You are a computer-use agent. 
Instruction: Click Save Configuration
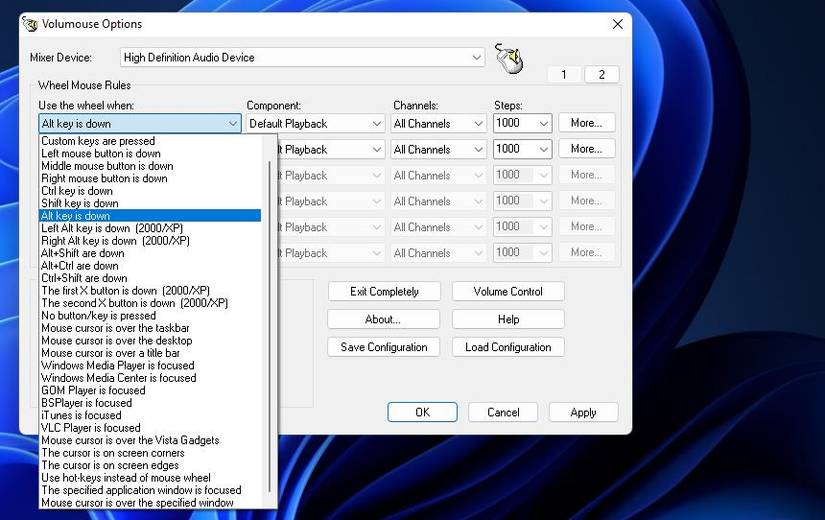coord(383,347)
